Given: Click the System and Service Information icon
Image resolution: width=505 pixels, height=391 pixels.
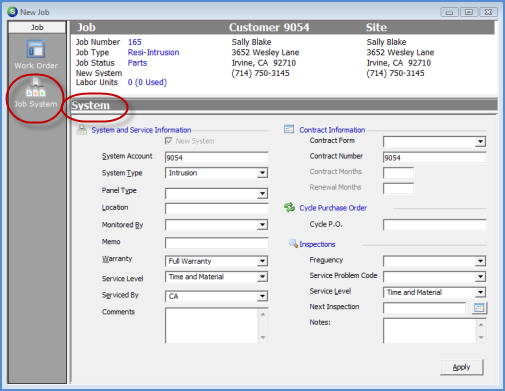Looking at the screenshot, I should (x=81, y=130).
